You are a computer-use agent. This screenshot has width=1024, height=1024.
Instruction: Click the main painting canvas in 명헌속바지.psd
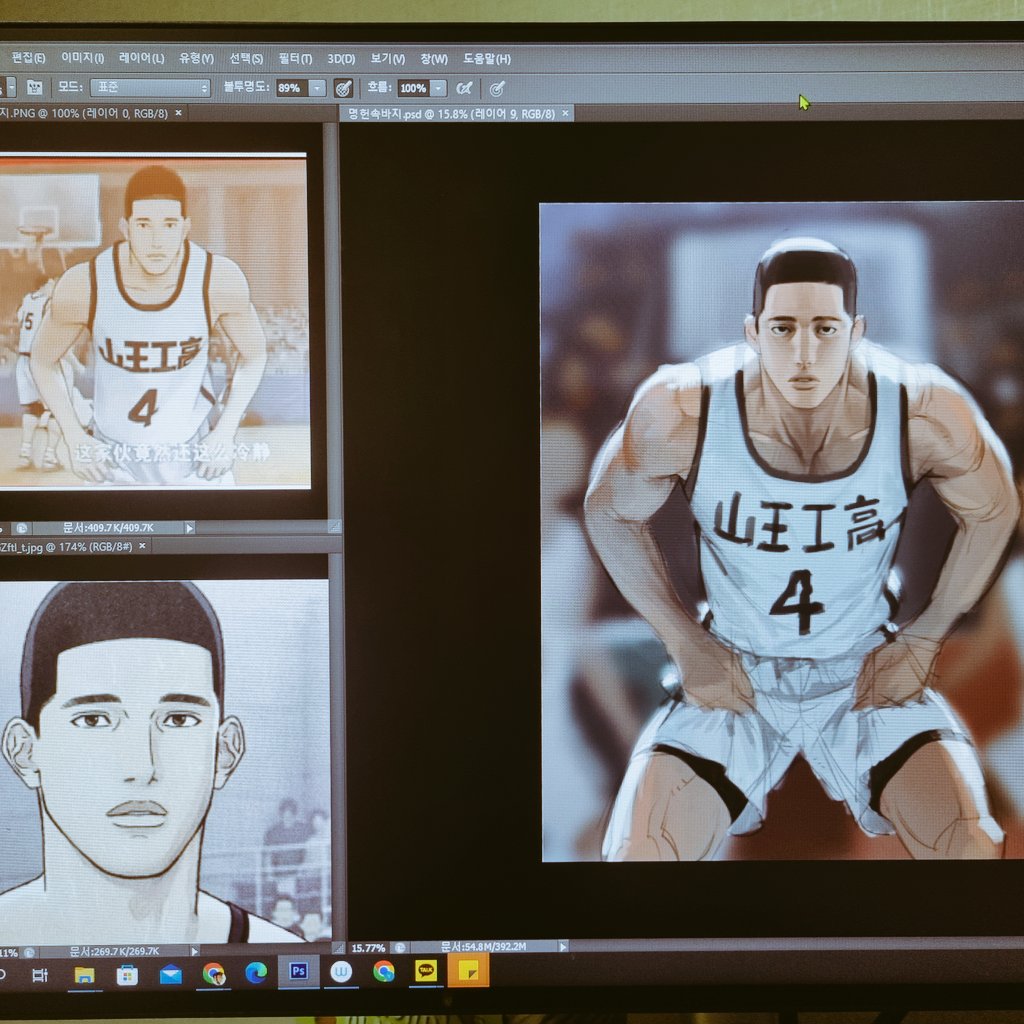[782, 532]
